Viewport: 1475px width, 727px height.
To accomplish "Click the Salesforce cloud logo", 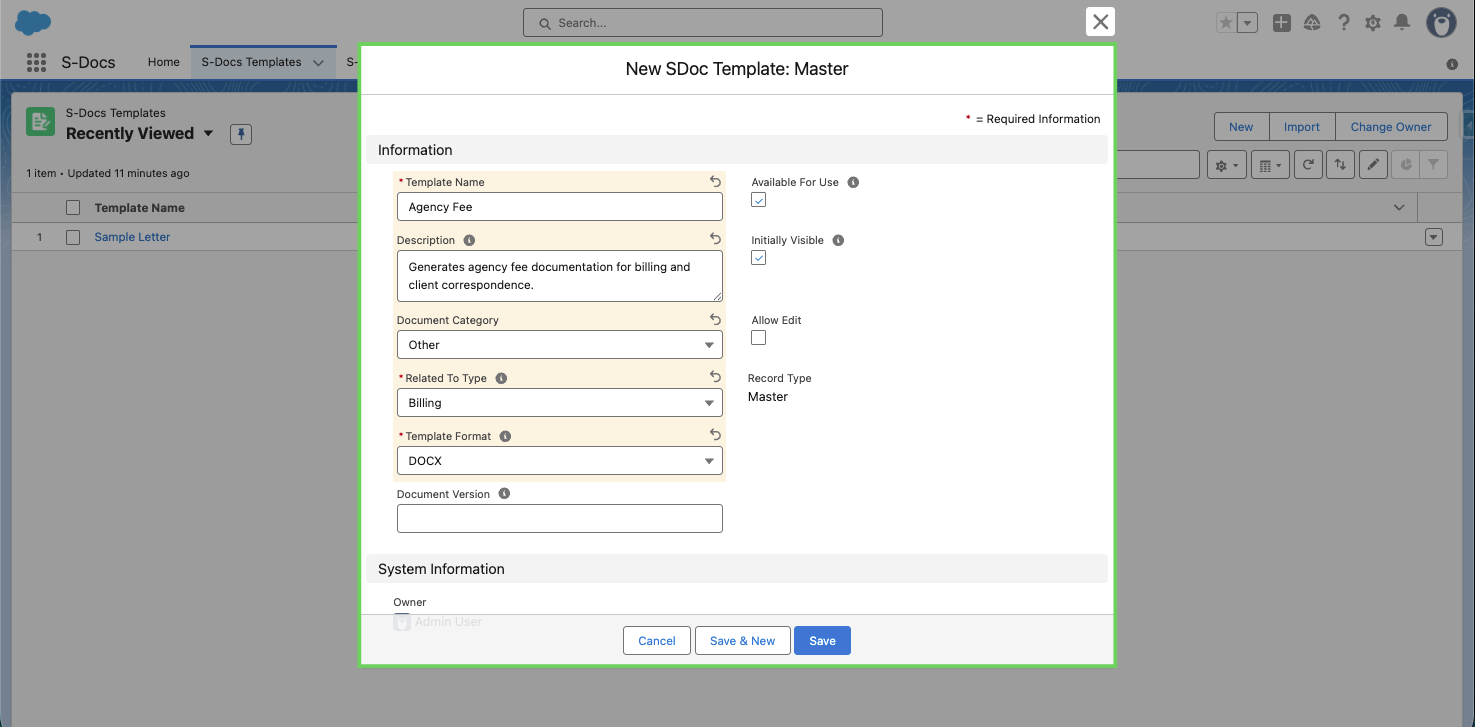I will [34, 22].
